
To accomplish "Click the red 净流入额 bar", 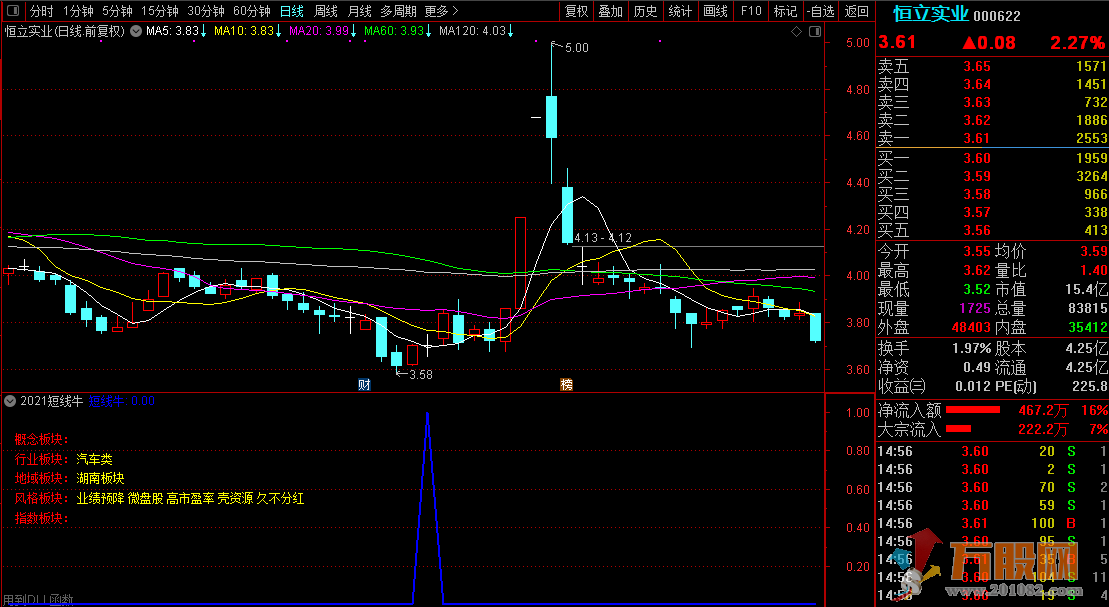I will (x=972, y=410).
